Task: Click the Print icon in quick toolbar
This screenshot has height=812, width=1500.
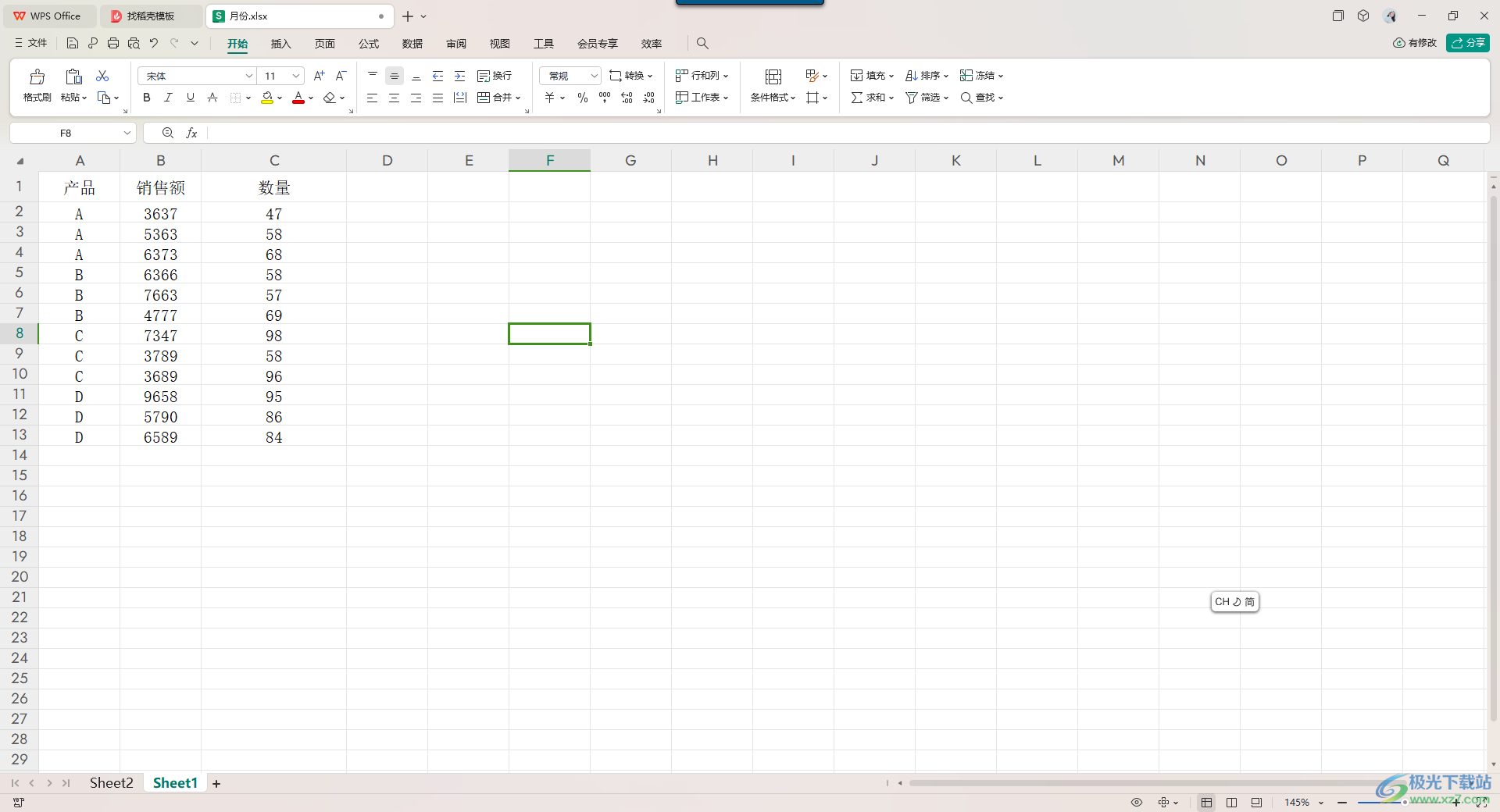Action: pyautogui.click(x=113, y=43)
